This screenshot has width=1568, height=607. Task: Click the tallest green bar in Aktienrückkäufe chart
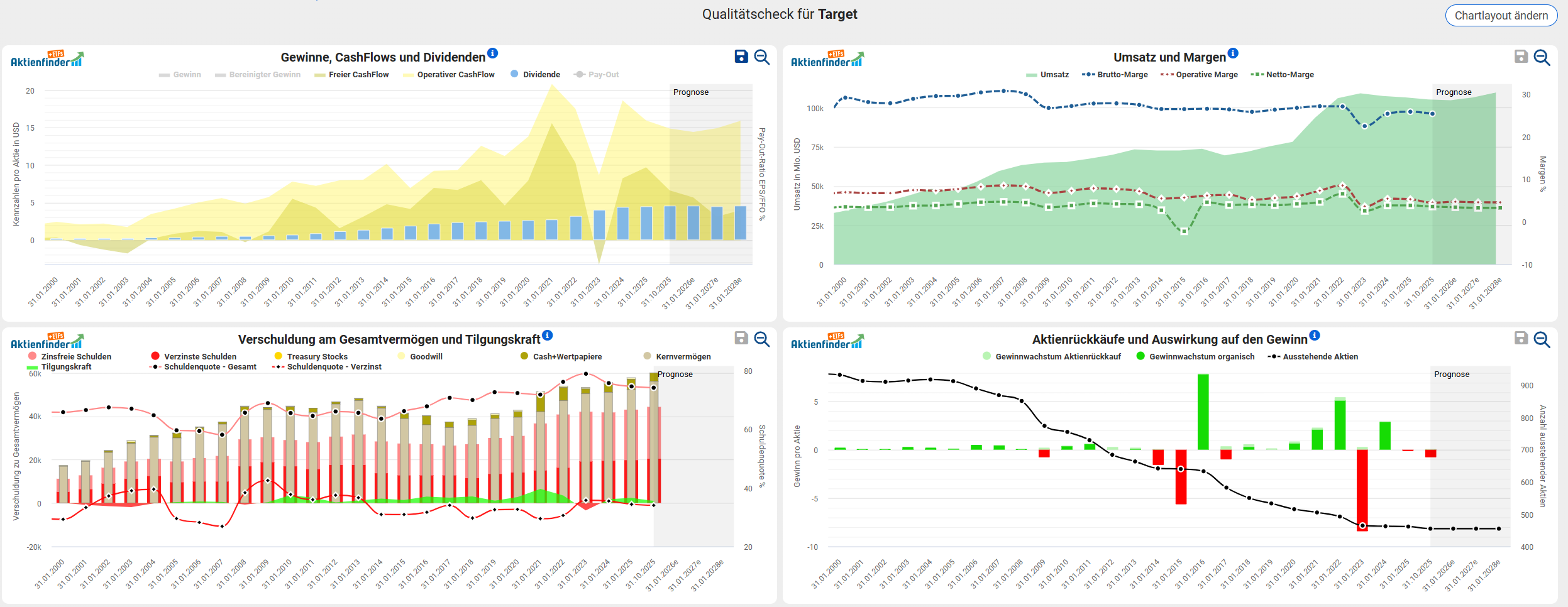(x=1203, y=412)
